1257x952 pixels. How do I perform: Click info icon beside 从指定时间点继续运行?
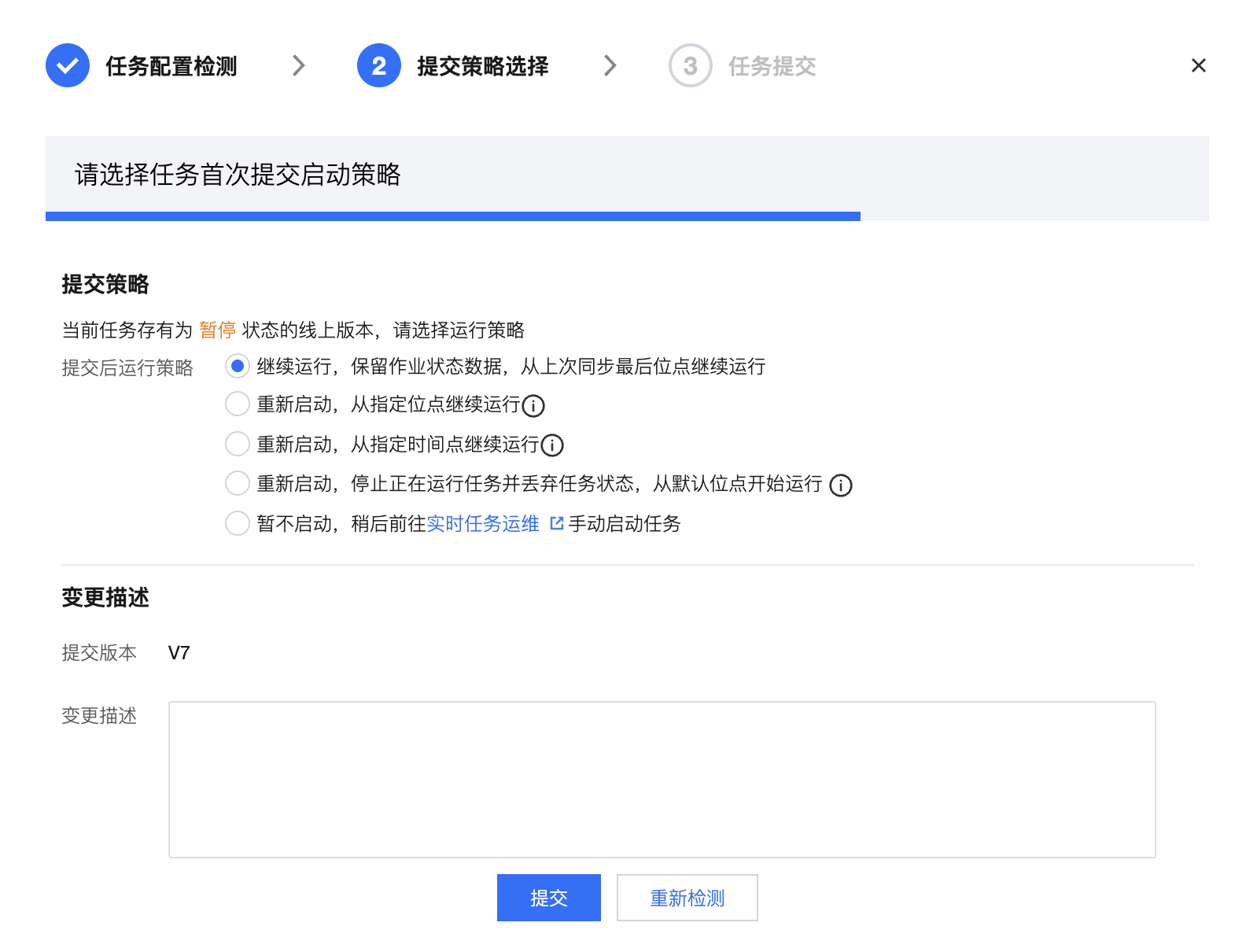(x=553, y=445)
